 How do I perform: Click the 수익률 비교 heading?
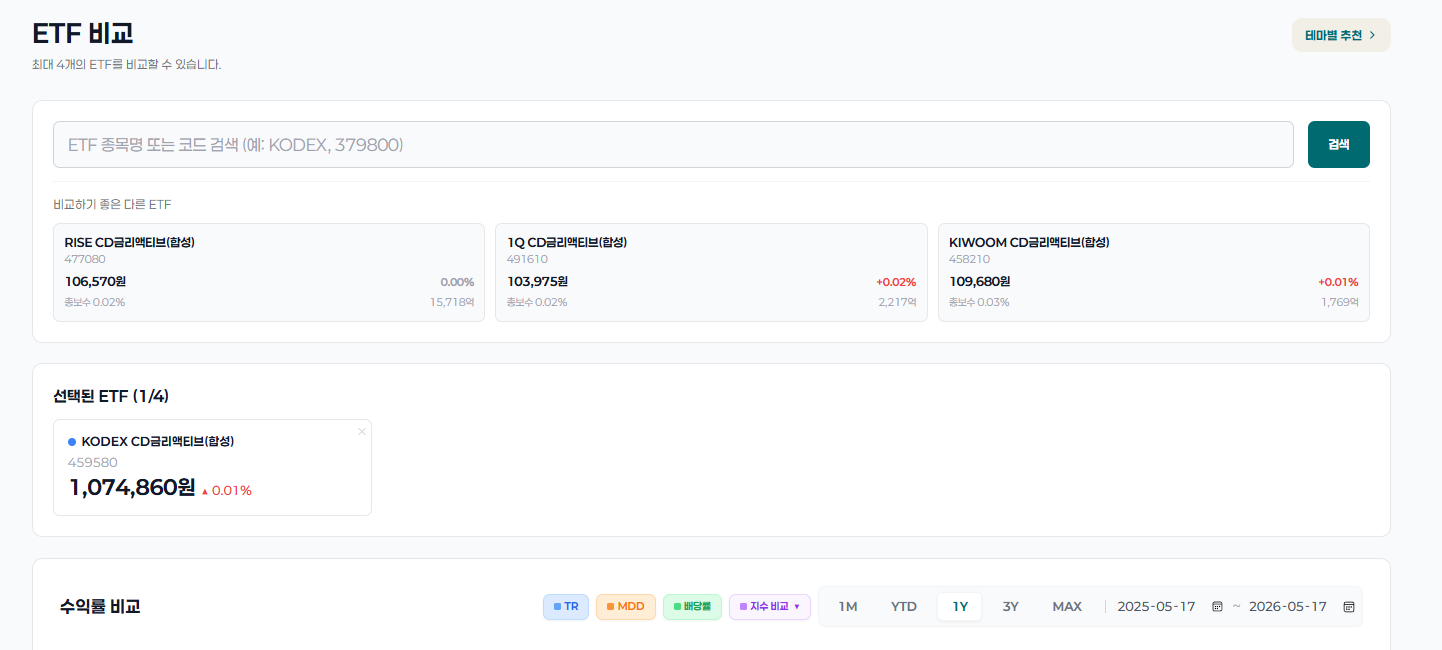[100, 607]
